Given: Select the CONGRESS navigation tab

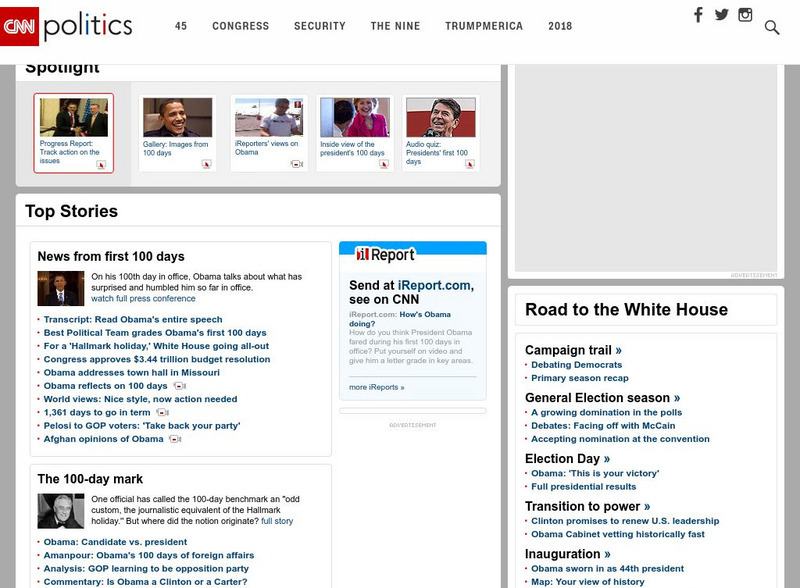Looking at the screenshot, I should [240, 26].
